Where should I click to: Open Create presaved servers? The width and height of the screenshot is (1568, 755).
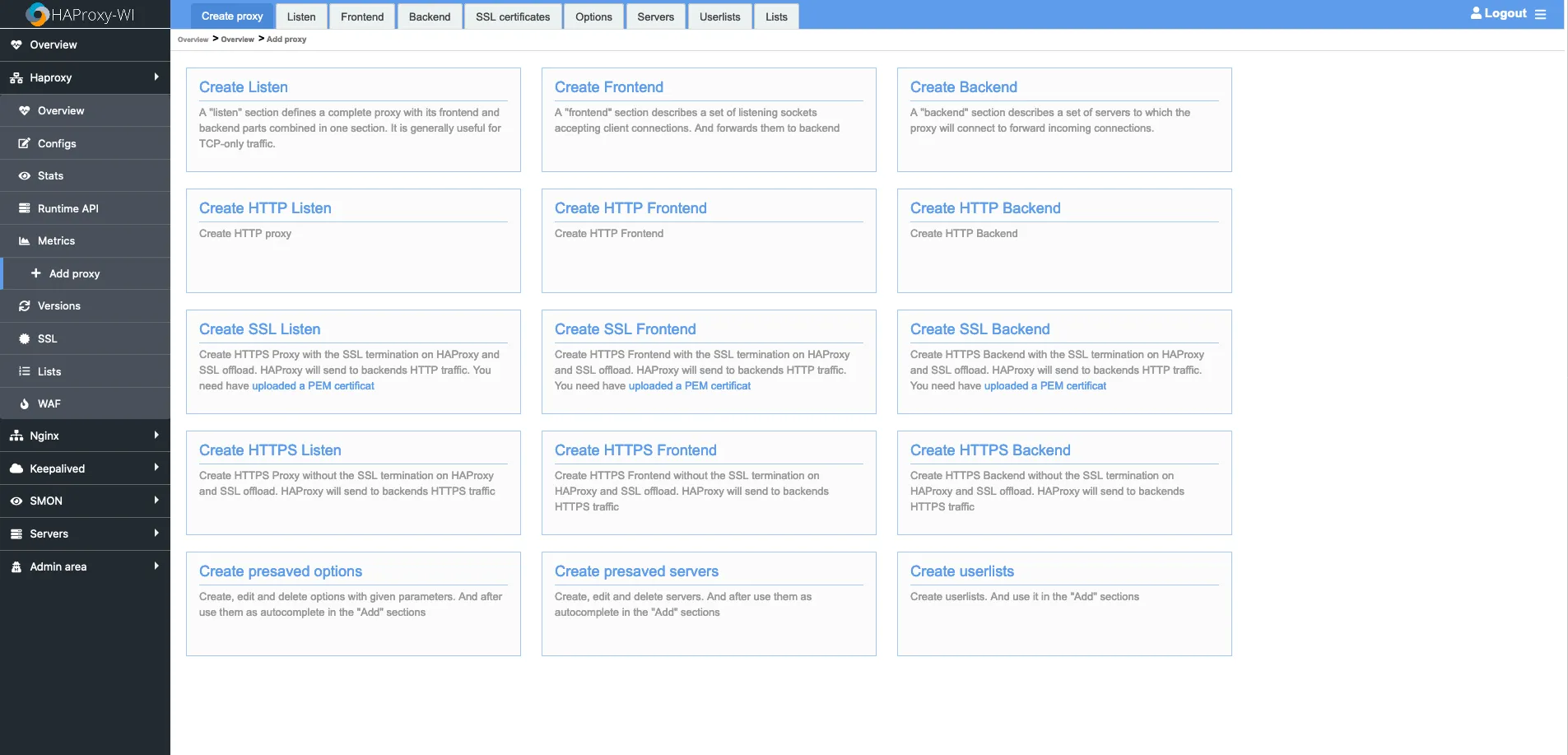(636, 571)
